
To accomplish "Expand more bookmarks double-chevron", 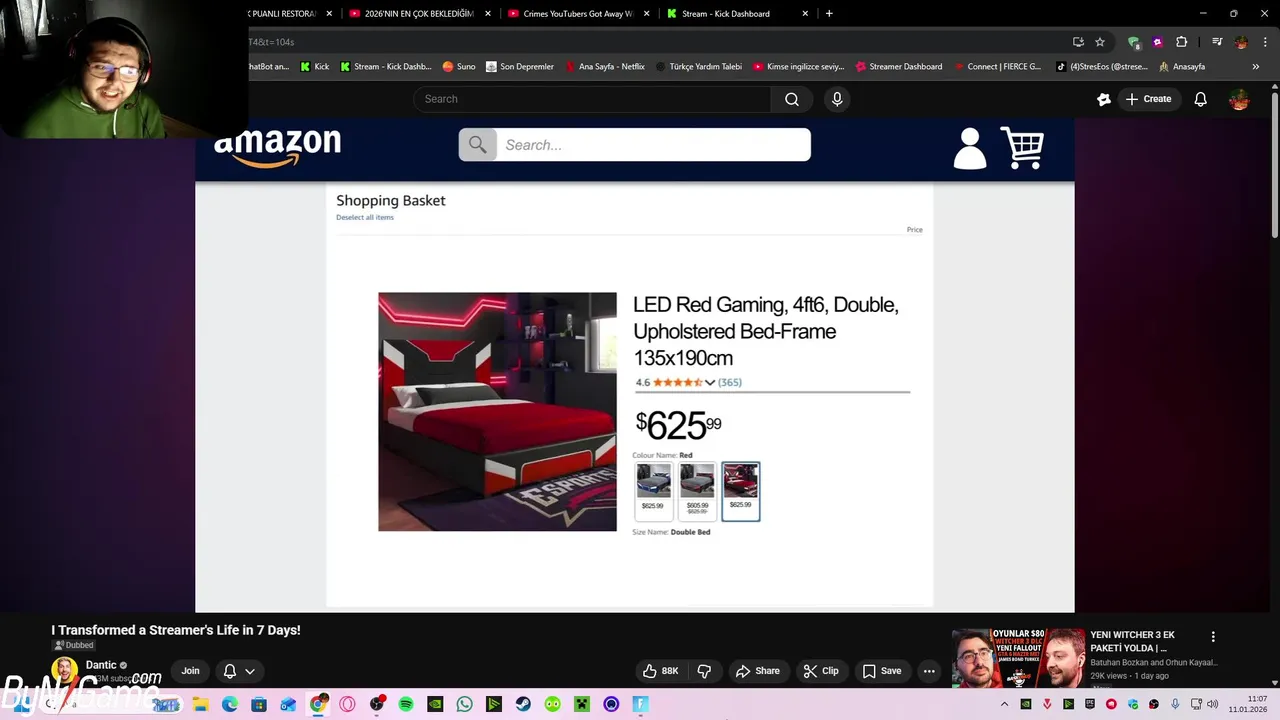I will click(x=1256, y=67).
